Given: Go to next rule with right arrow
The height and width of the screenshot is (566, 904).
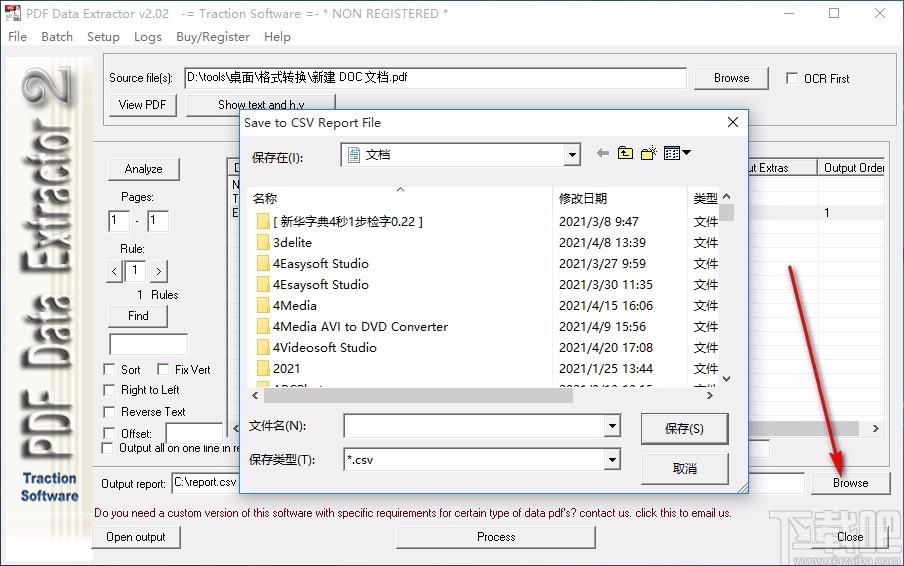Looking at the screenshot, I should pyautogui.click(x=159, y=271).
